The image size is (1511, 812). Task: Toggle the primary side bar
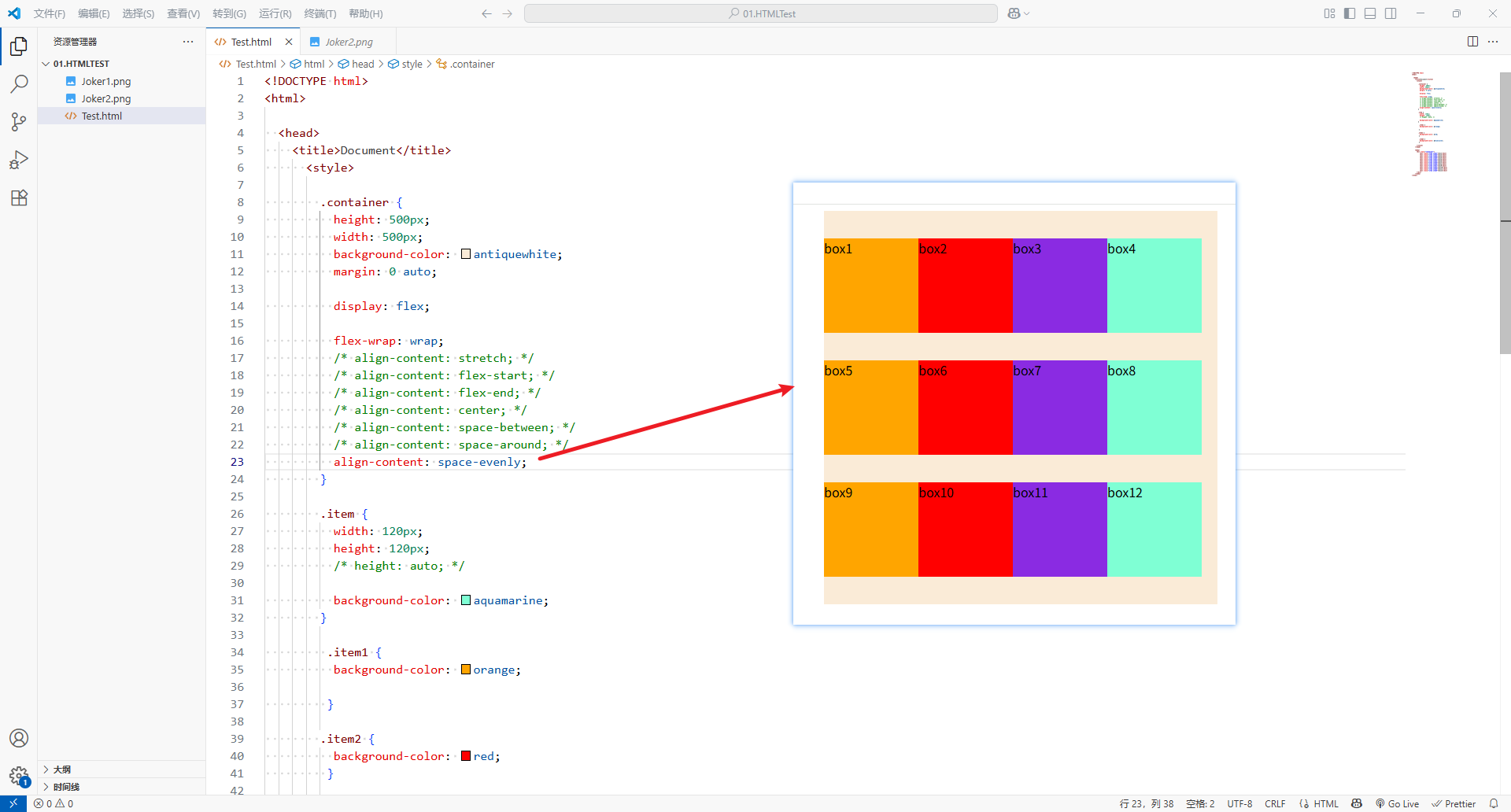click(1350, 13)
